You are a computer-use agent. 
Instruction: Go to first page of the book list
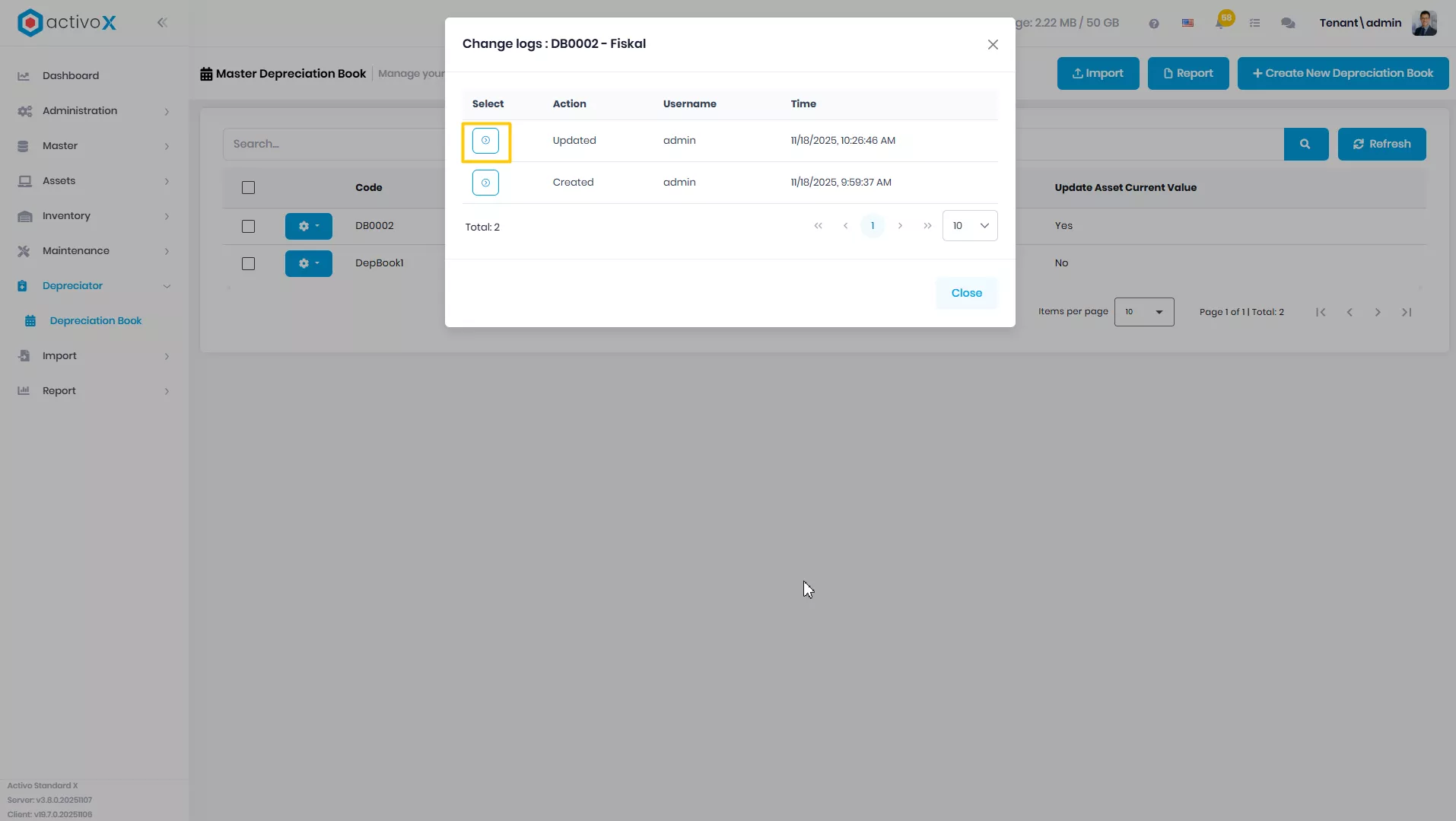[1321, 313]
